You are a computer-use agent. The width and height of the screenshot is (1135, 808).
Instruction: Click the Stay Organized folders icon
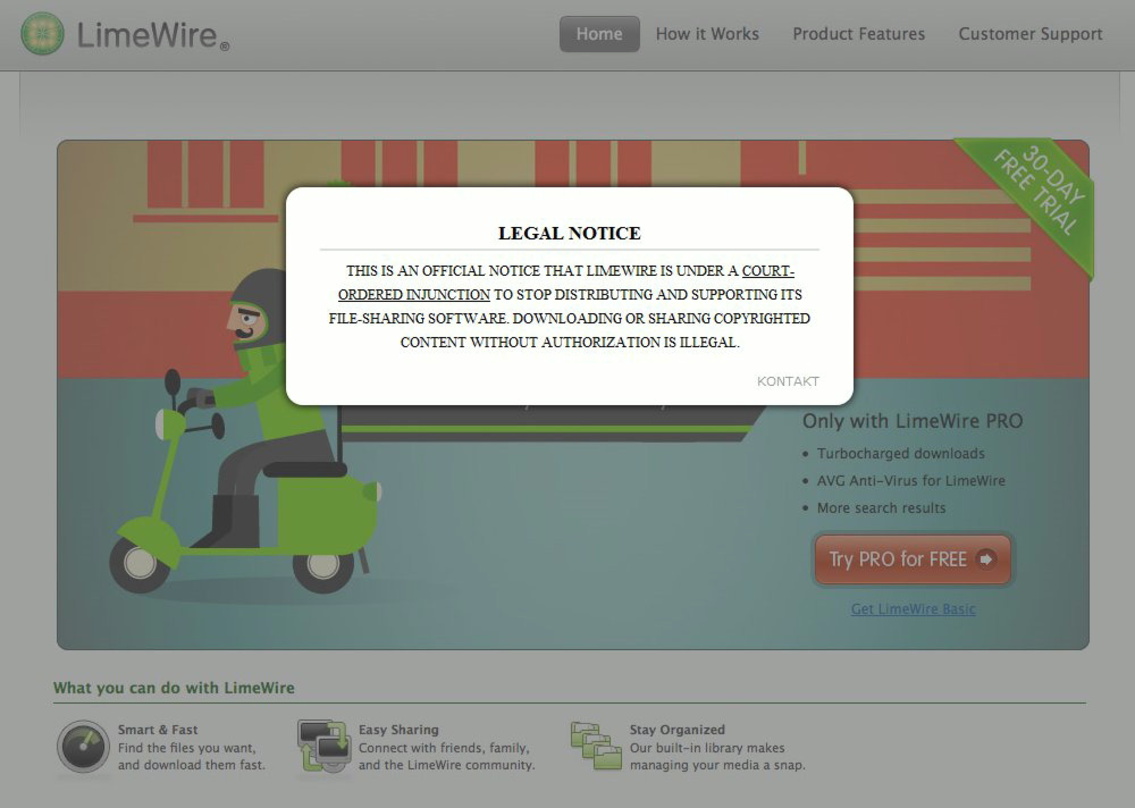596,745
